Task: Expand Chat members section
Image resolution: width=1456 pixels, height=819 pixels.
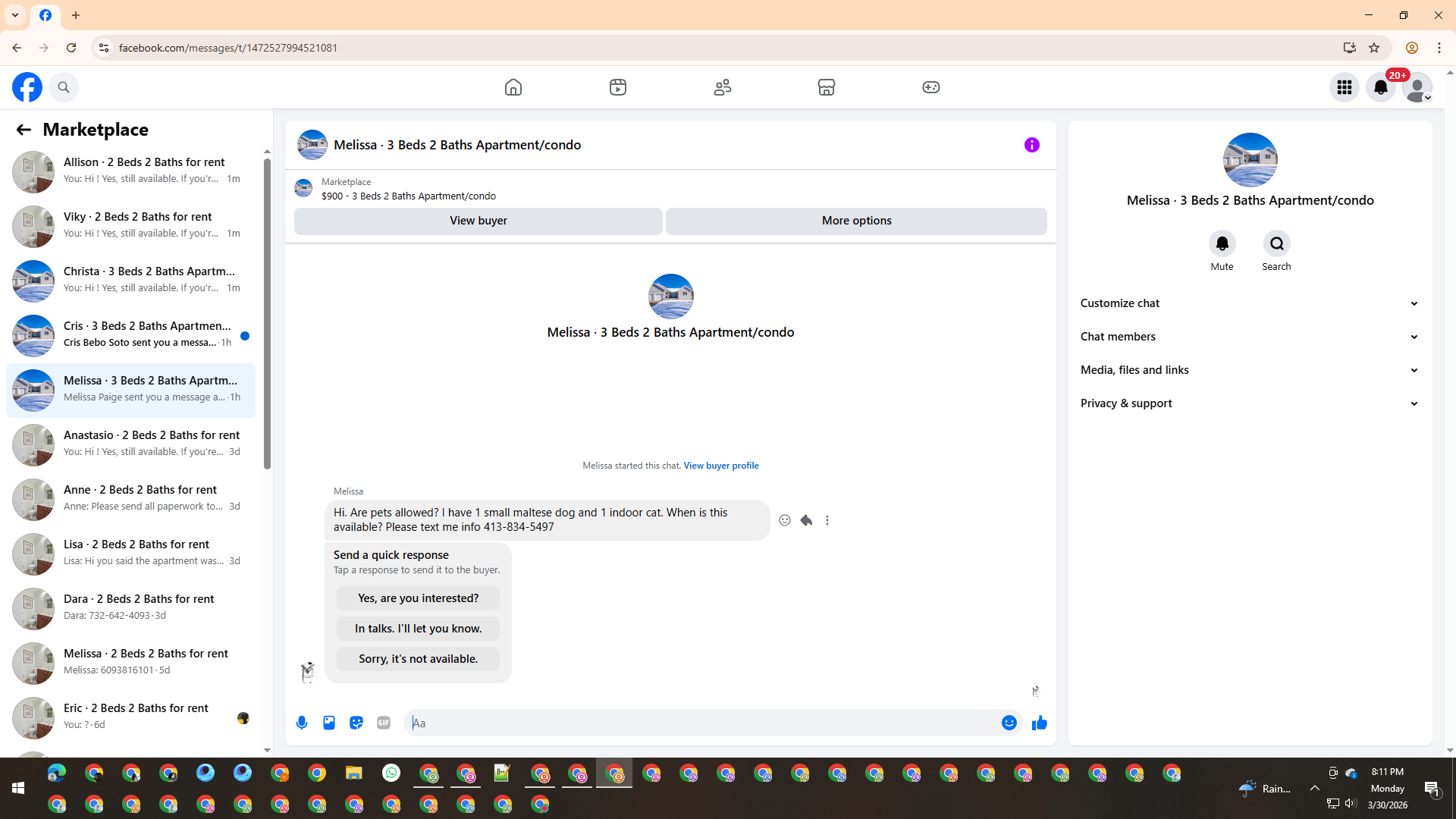Action: coord(1249,337)
